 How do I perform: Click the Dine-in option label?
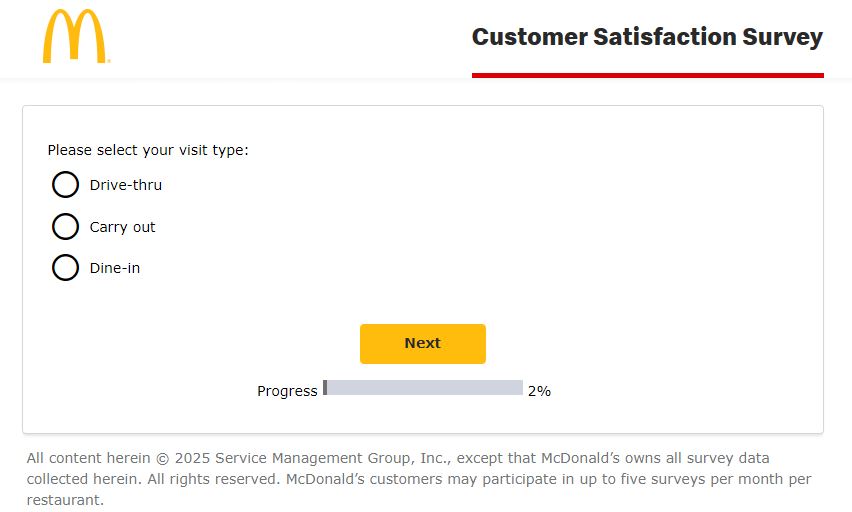pos(115,268)
